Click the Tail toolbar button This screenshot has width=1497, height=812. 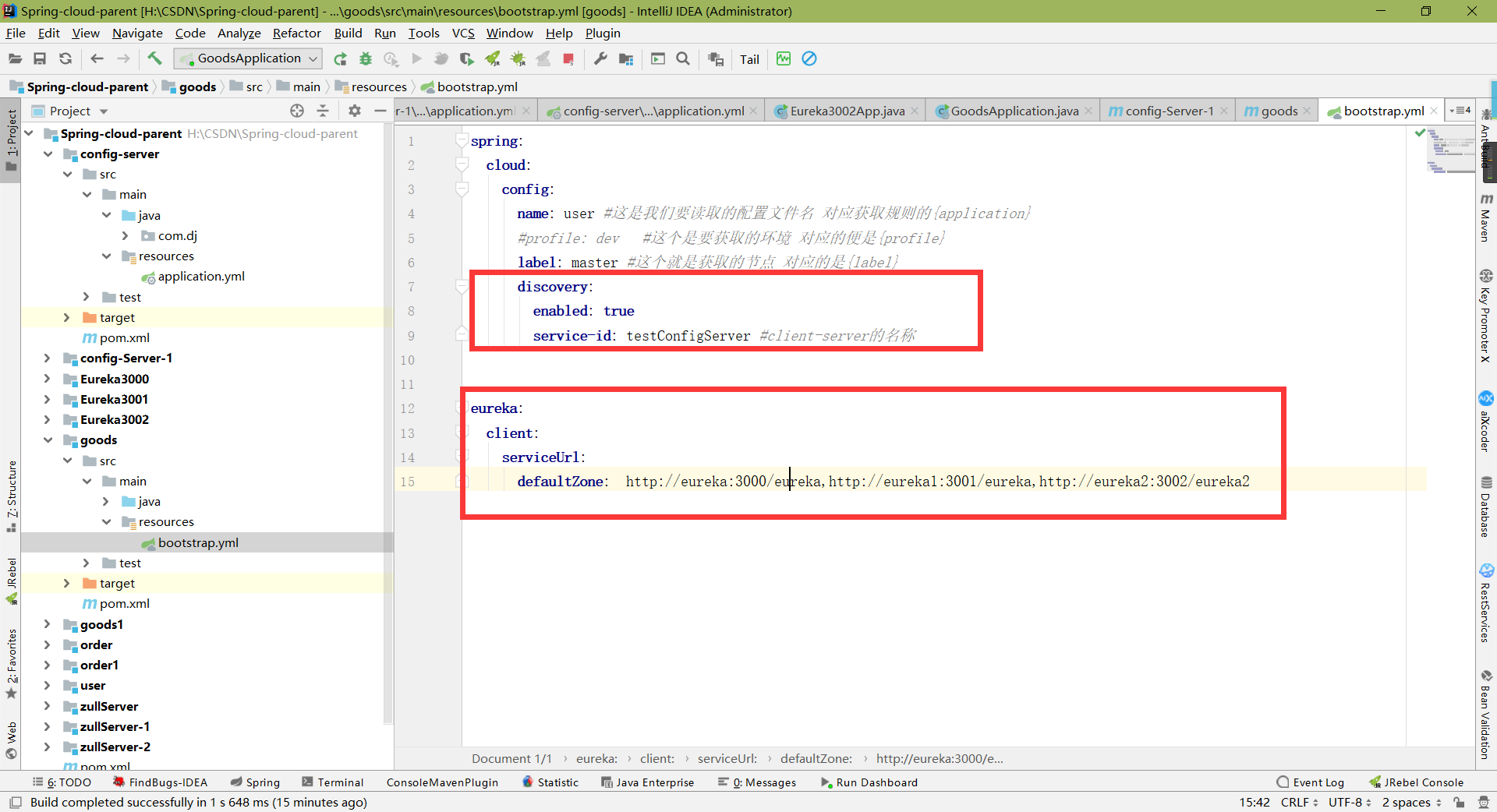point(749,59)
